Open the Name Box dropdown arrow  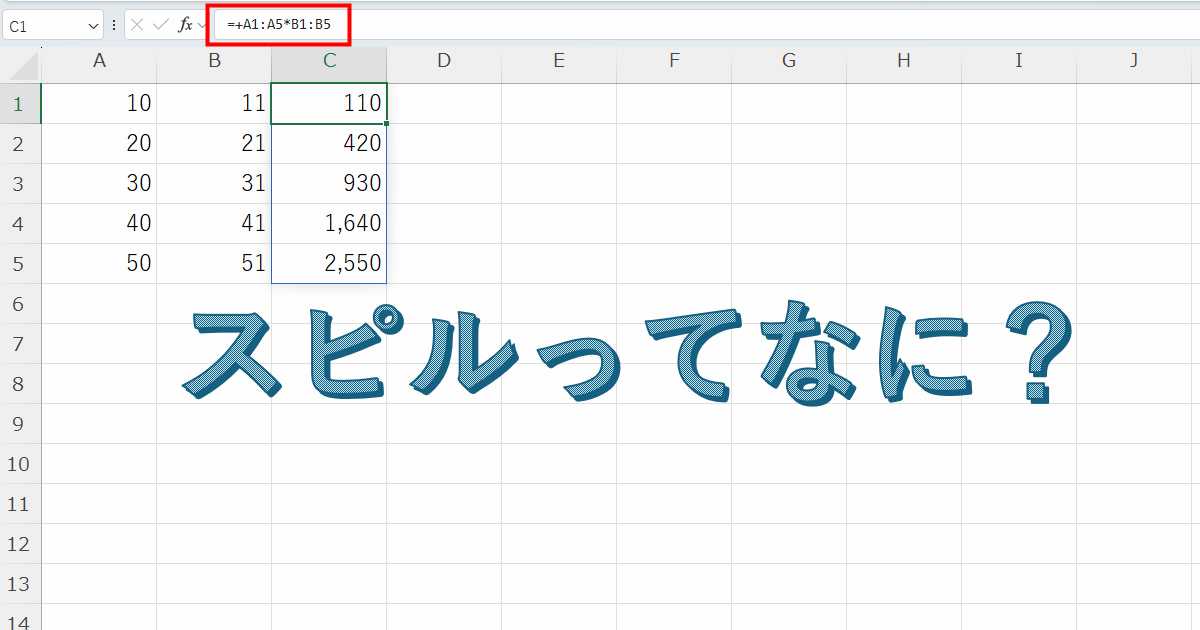(93, 25)
